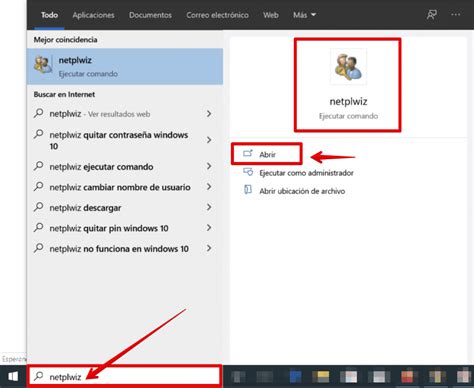
Task: Click the Buscar en Internet heading
Action: 64,94
